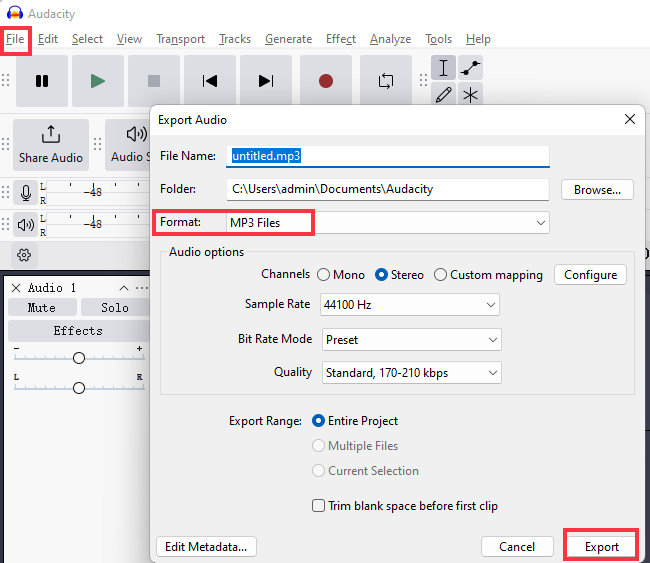Open the Quality dropdown
The height and width of the screenshot is (563, 650).
(412, 373)
